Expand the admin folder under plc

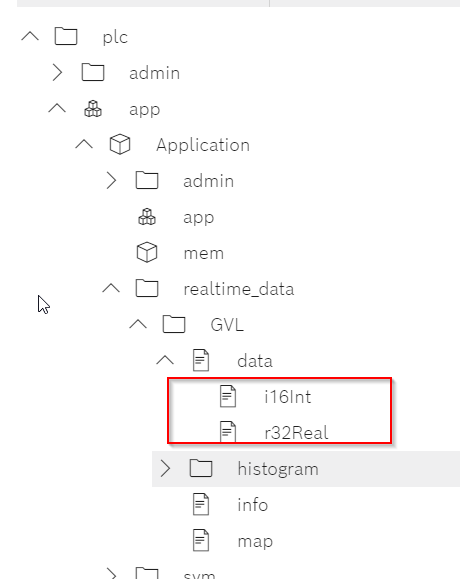click(x=57, y=72)
